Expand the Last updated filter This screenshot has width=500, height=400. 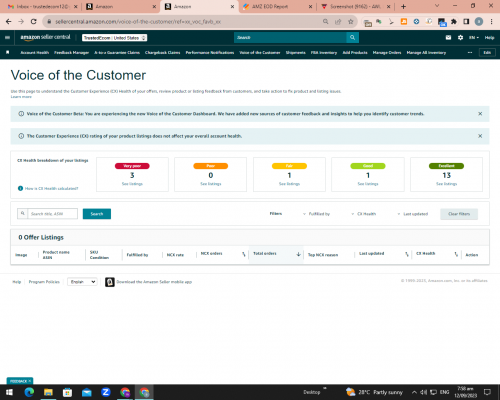tap(412, 214)
